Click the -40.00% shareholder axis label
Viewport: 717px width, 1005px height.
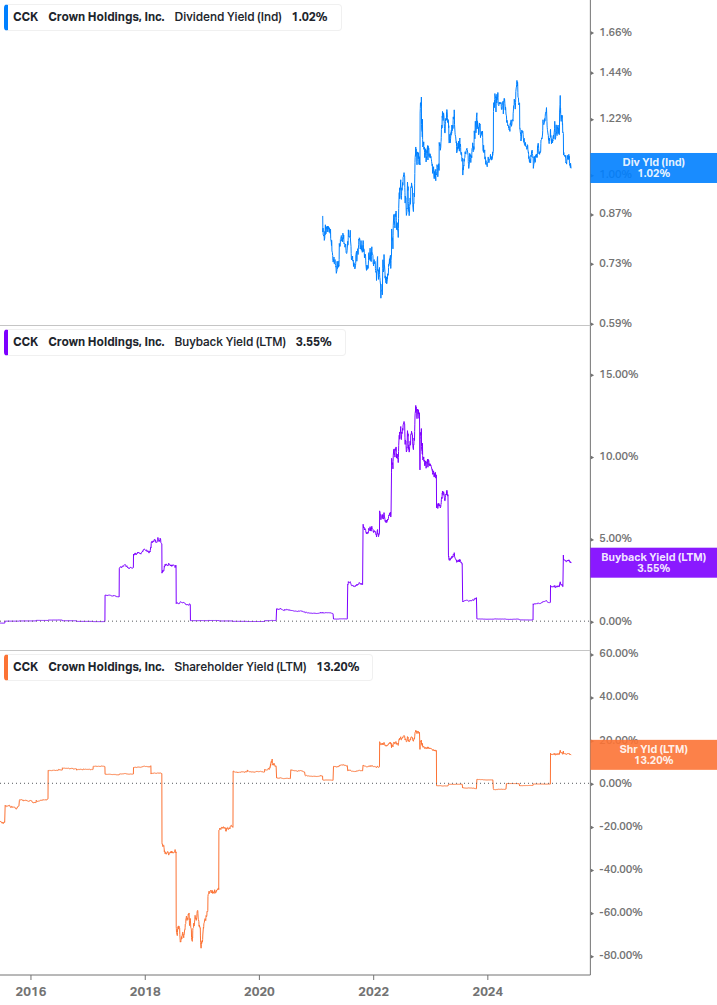620,870
